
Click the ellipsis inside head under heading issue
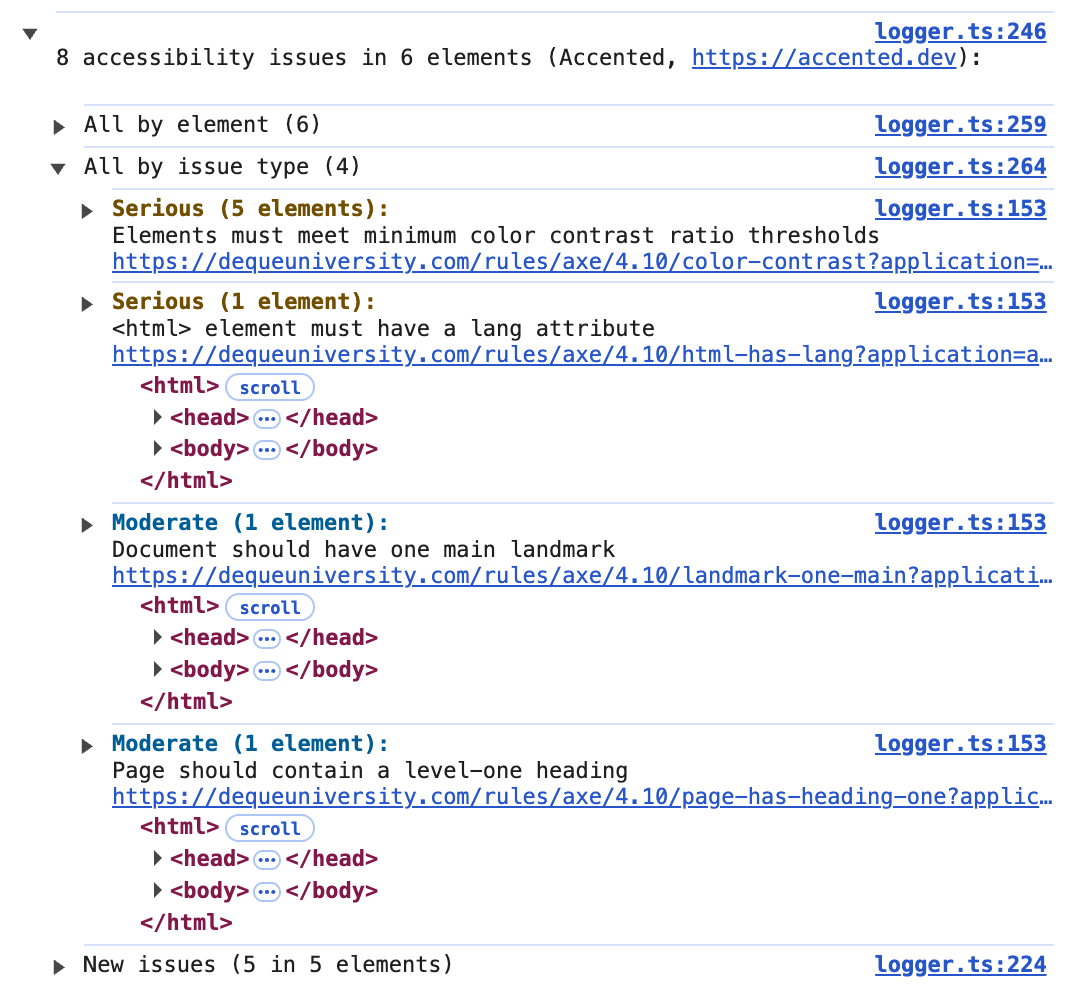(266, 859)
